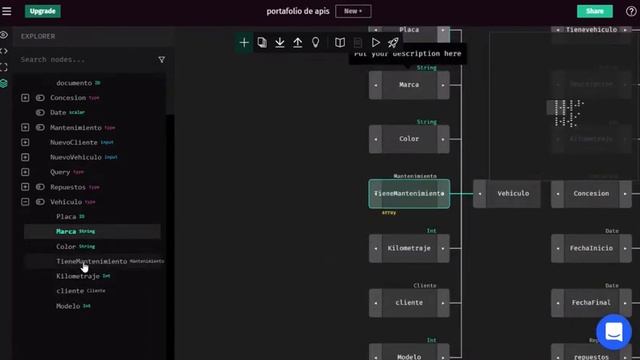Click the rocket deploy toolbar icon
640x360 pixels.
(393, 42)
